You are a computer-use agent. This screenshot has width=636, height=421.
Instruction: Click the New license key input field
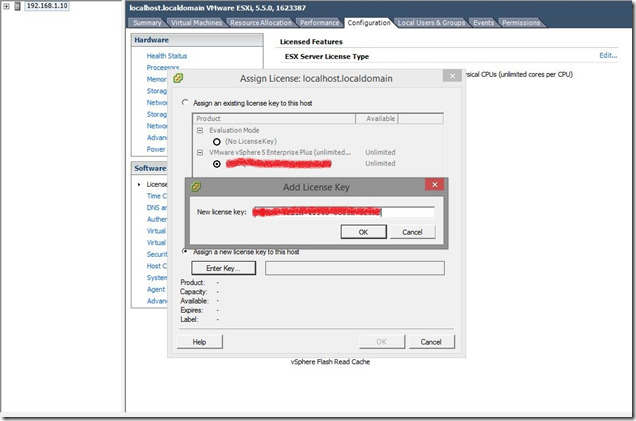tap(343, 212)
